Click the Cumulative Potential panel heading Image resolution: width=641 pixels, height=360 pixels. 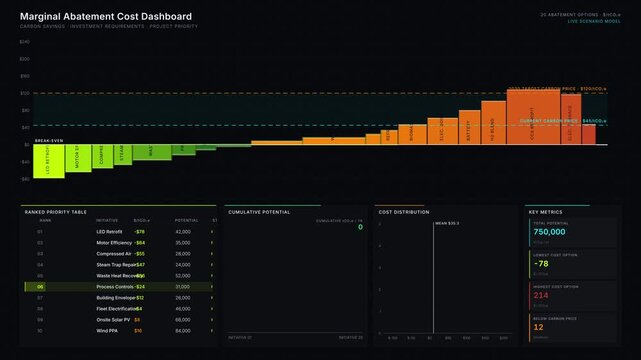tap(259, 212)
